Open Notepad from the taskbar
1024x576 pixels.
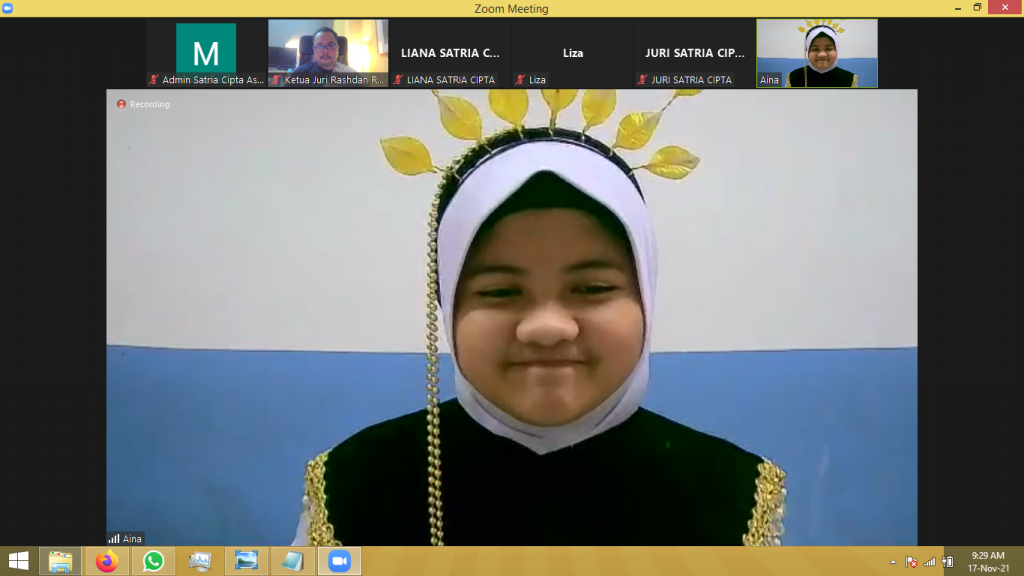point(292,561)
